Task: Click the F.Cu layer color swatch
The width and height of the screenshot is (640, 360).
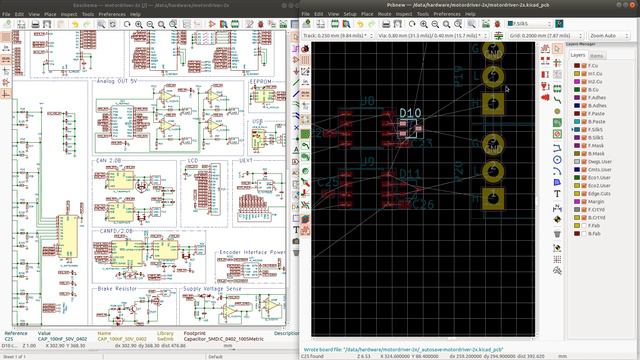Action: (577, 66)
